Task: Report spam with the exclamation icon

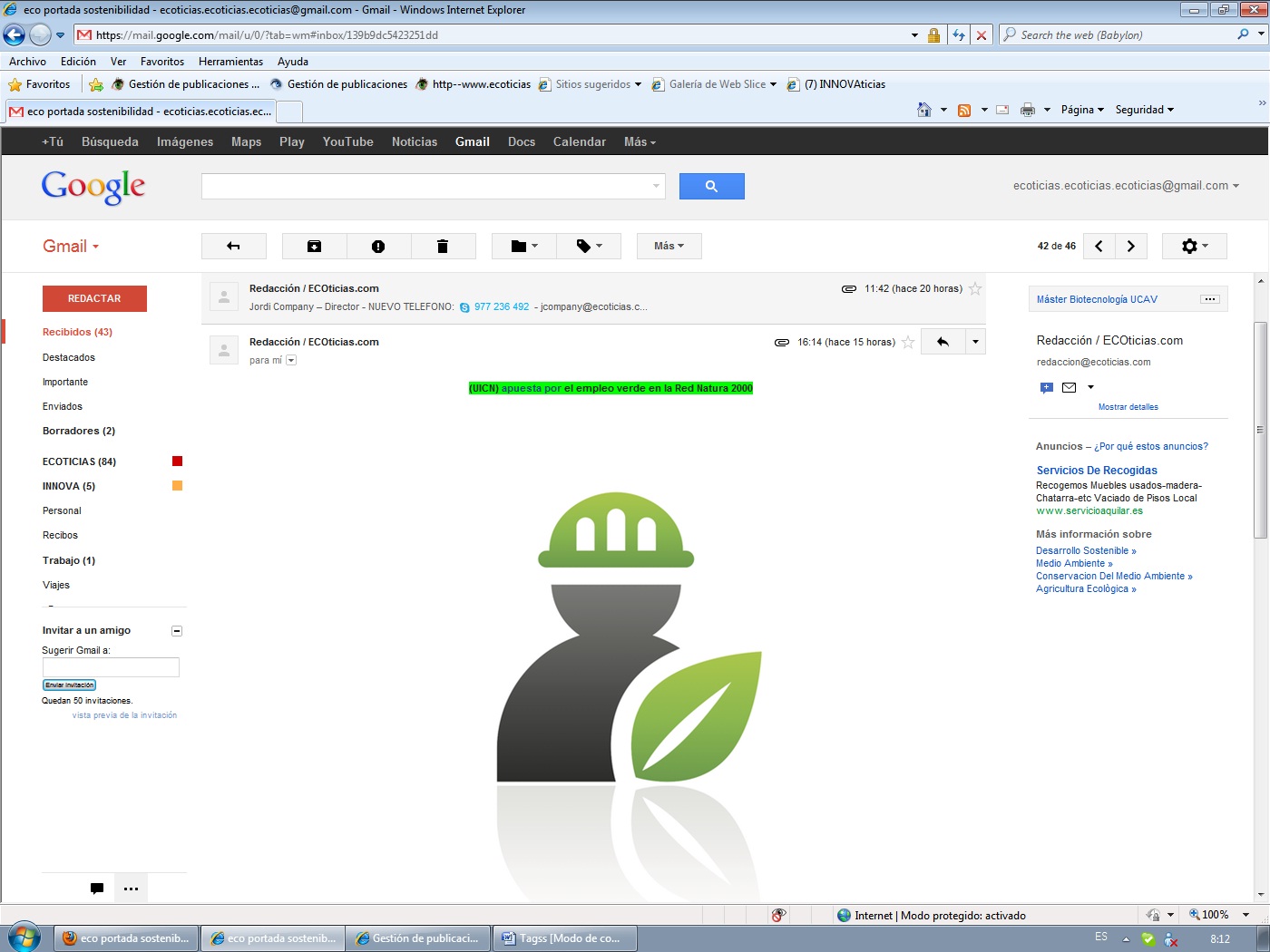Action: click(x=378, y=247)
